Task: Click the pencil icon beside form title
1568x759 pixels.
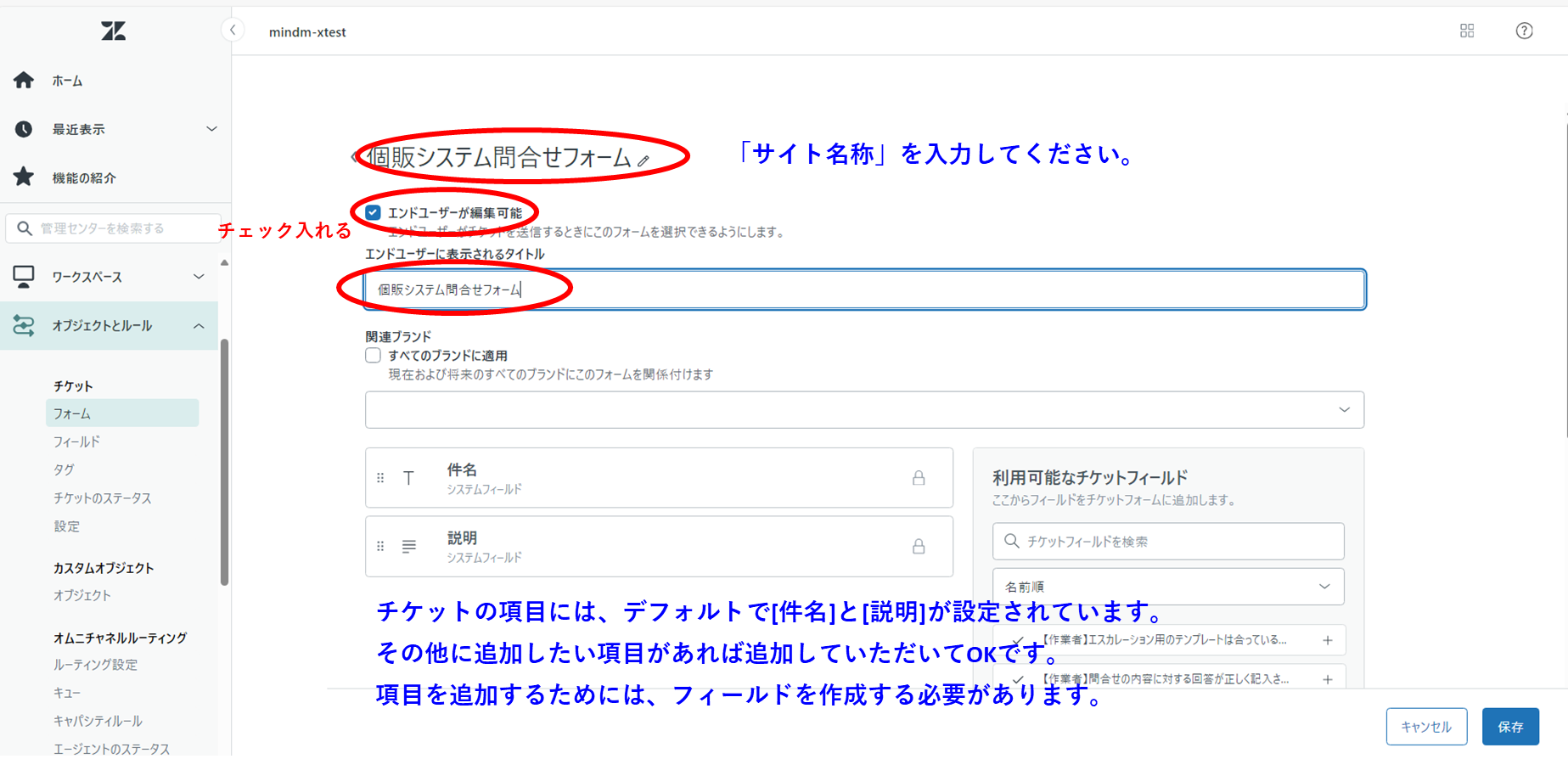Action: 643,160
